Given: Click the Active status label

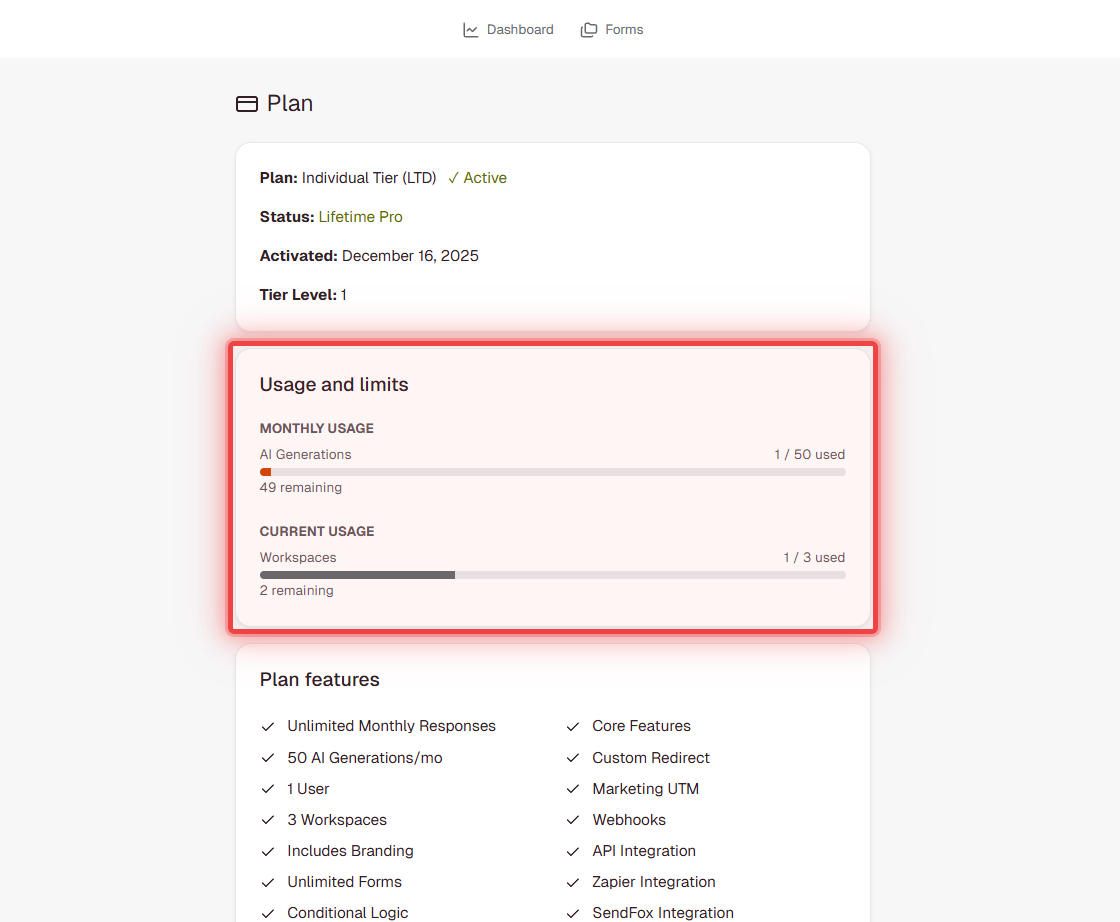Looking at the screenshot, I should pos(484,177).
